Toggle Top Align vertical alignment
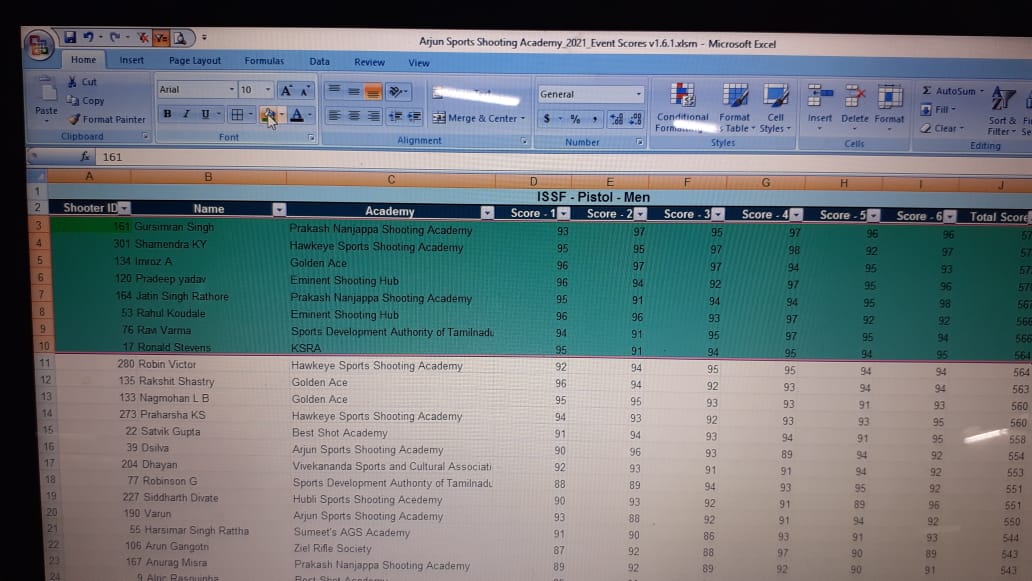This screenshot has height=581, width=1032. click(x=334, y=90)
